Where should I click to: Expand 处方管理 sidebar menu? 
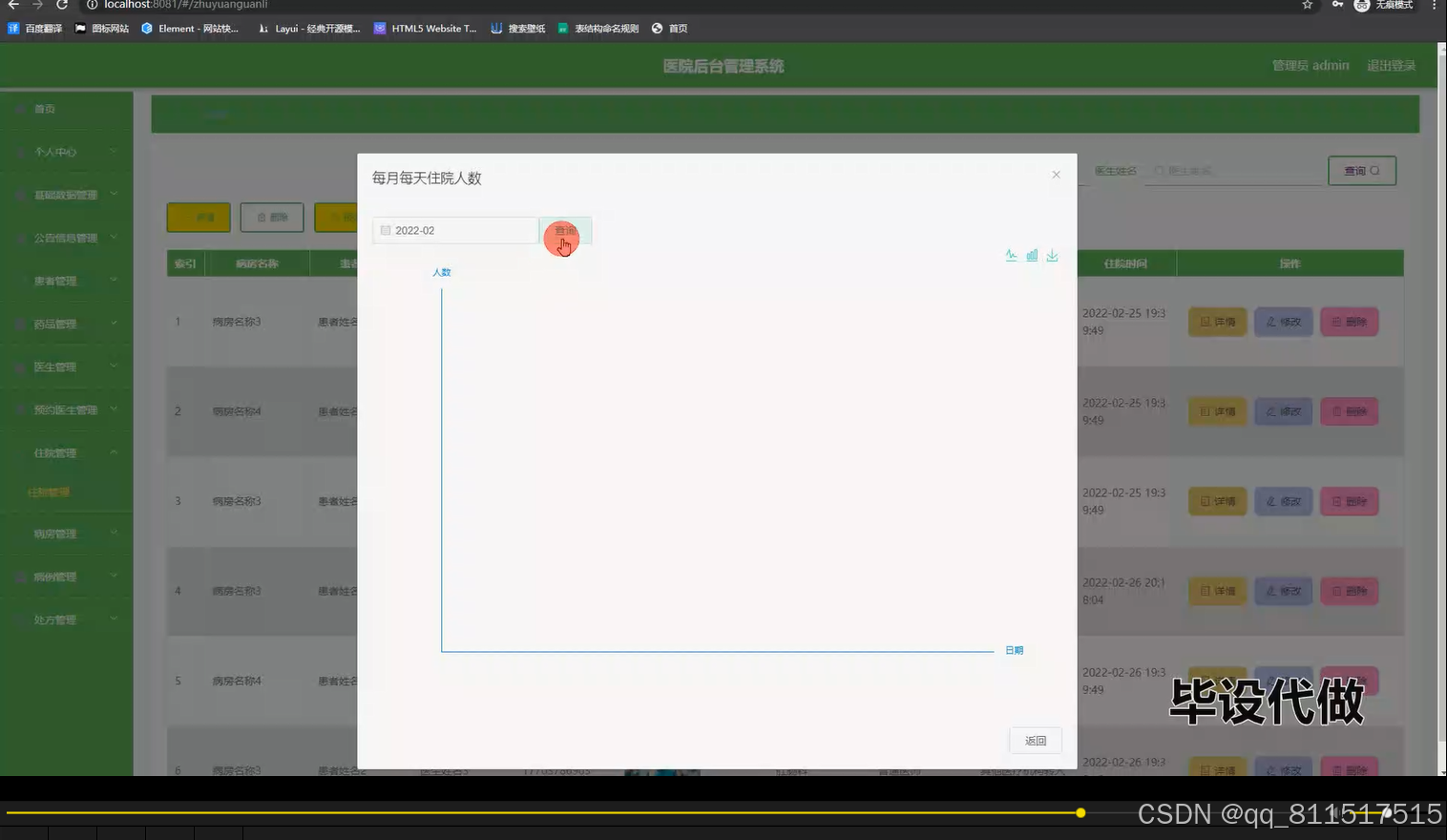point(67,619)
